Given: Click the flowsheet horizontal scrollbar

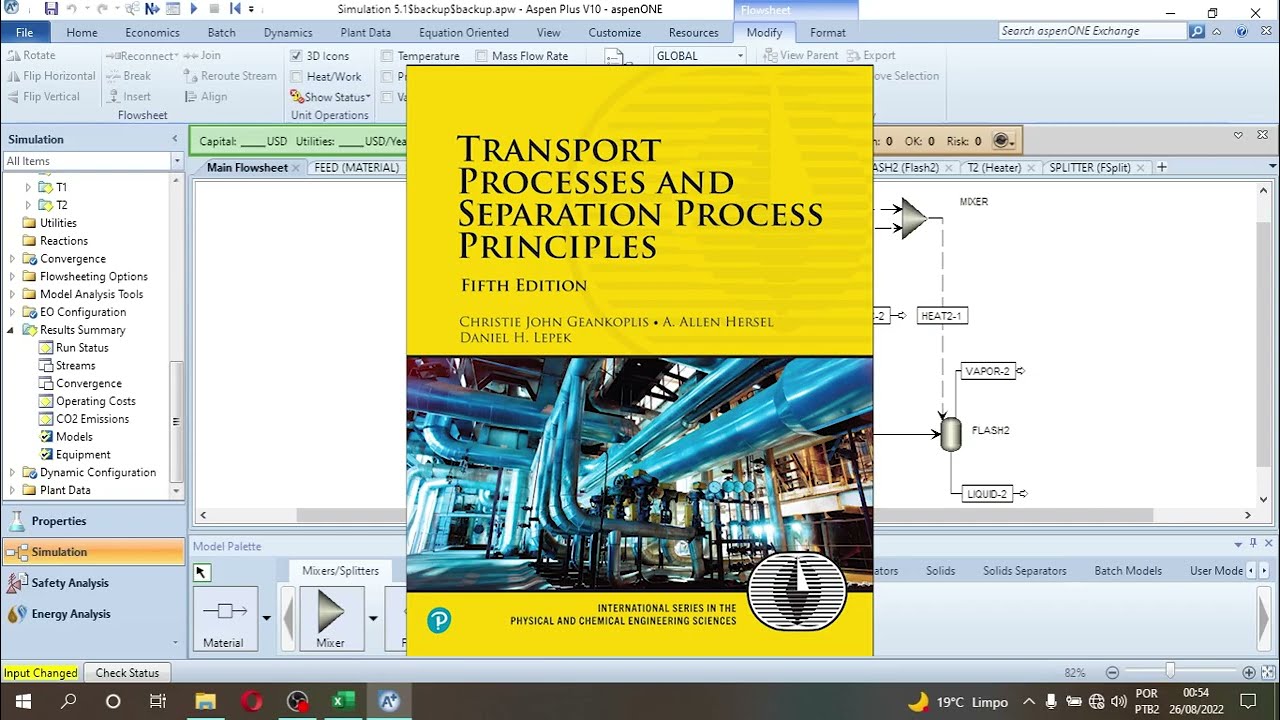Looking at the screenshot, I should [x=724, y=515].
